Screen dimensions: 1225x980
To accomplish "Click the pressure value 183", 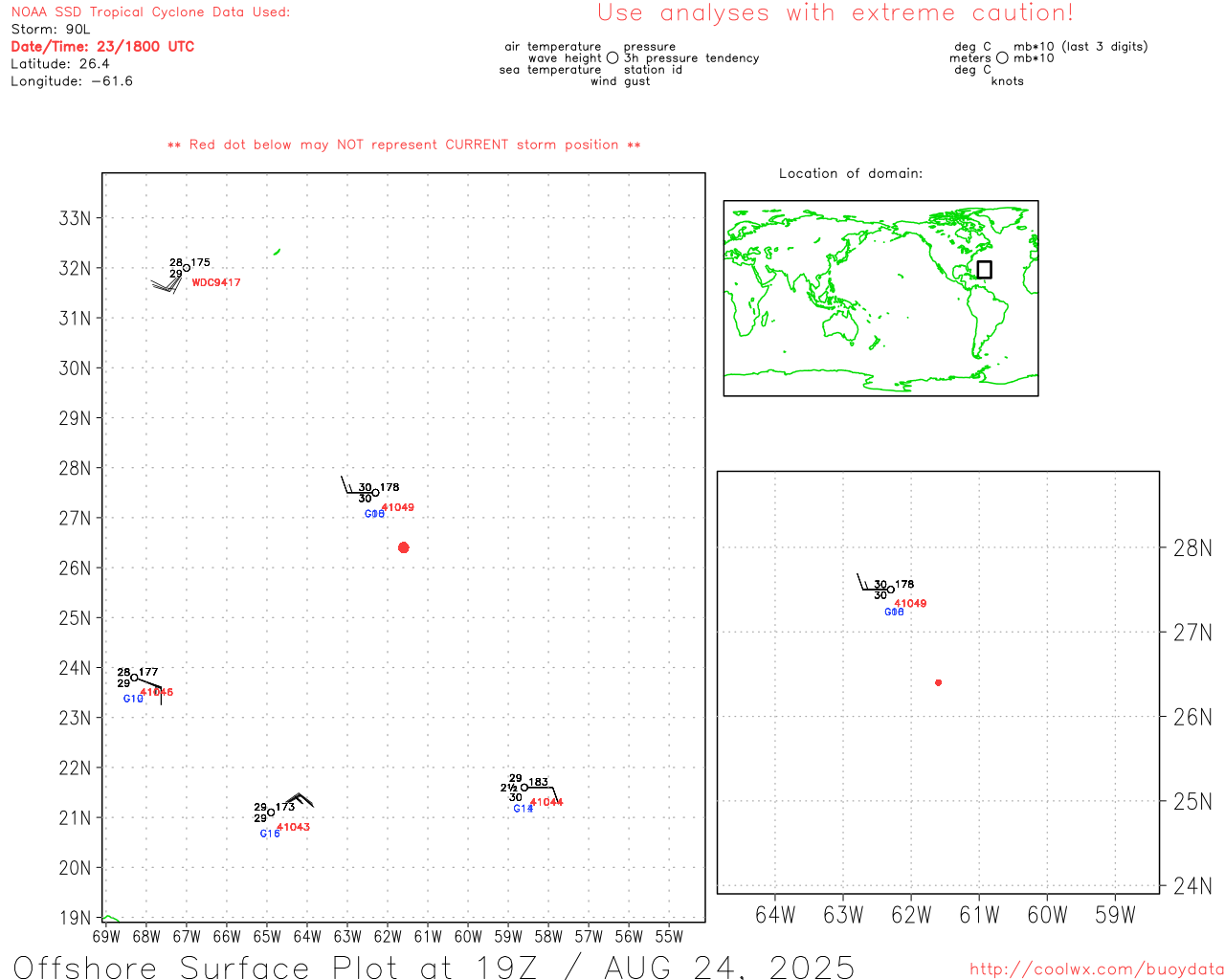I will coord(539,782).
